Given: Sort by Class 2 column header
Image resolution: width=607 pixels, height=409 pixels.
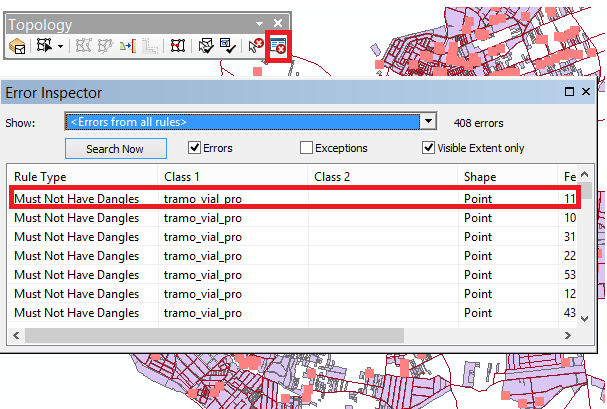Looking at the screenshot, I should tap(382, 177).
